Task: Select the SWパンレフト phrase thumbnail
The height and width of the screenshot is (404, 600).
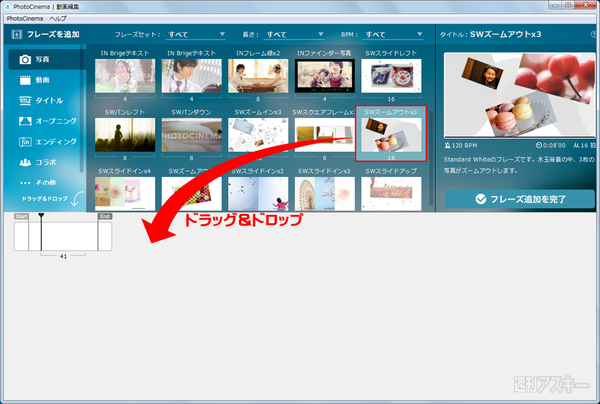Action: click(x=125, y=135)
